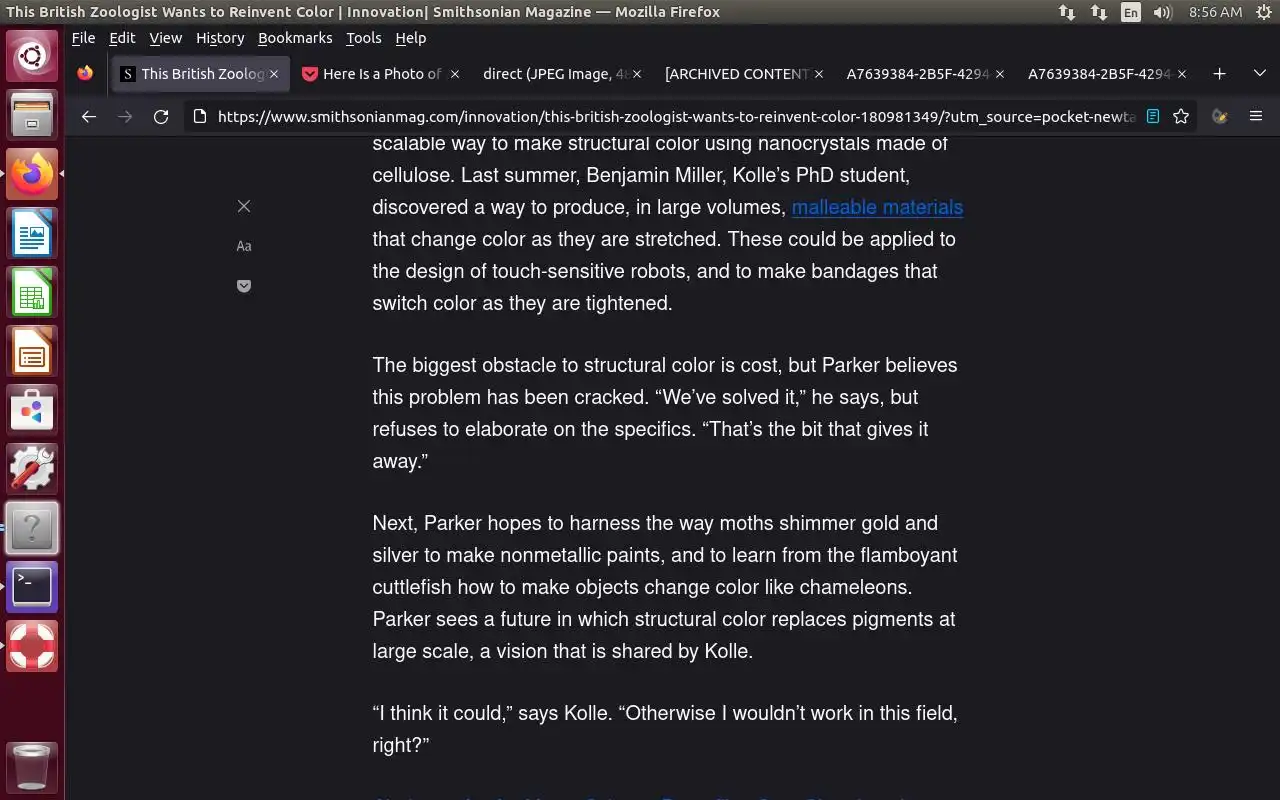The width and height of the screenshot is (1280, 800).
Task: Close the ARCHIVED CONTENT tab
Action: pyautogui.click(x=819, y=73)
